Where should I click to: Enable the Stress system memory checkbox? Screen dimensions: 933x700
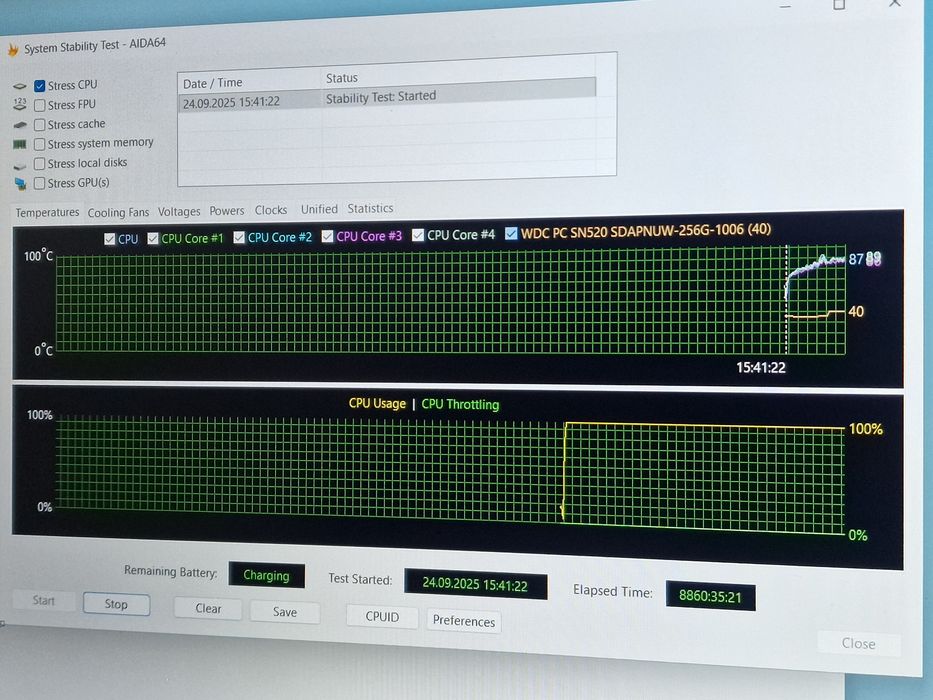click(x=40, y=145)
